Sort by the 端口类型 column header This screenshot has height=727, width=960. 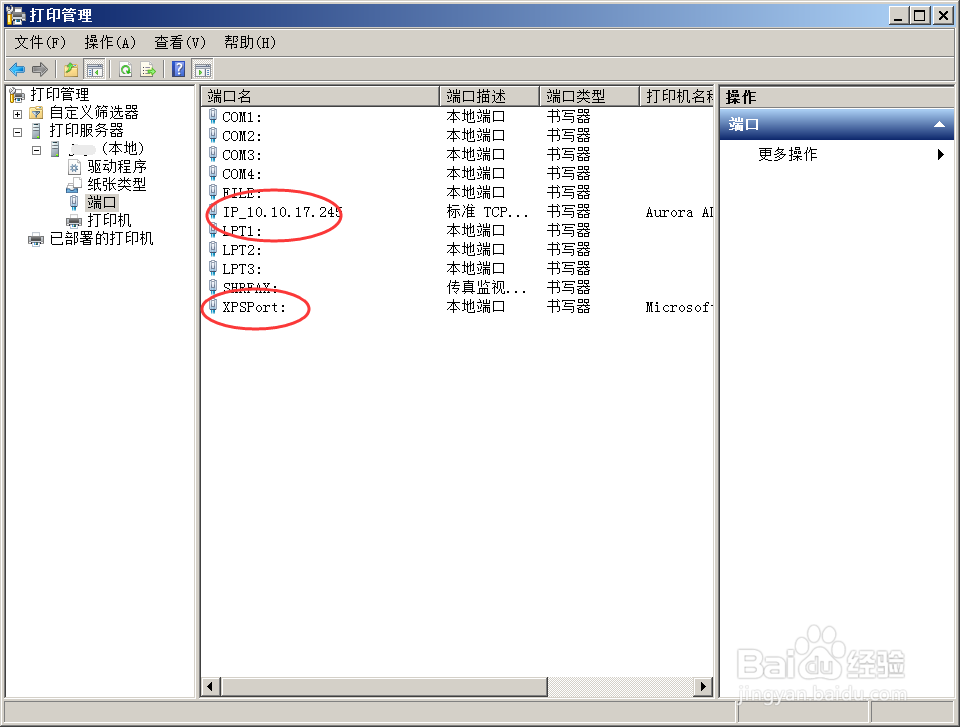pyautogui.click(x=590, y=96)
